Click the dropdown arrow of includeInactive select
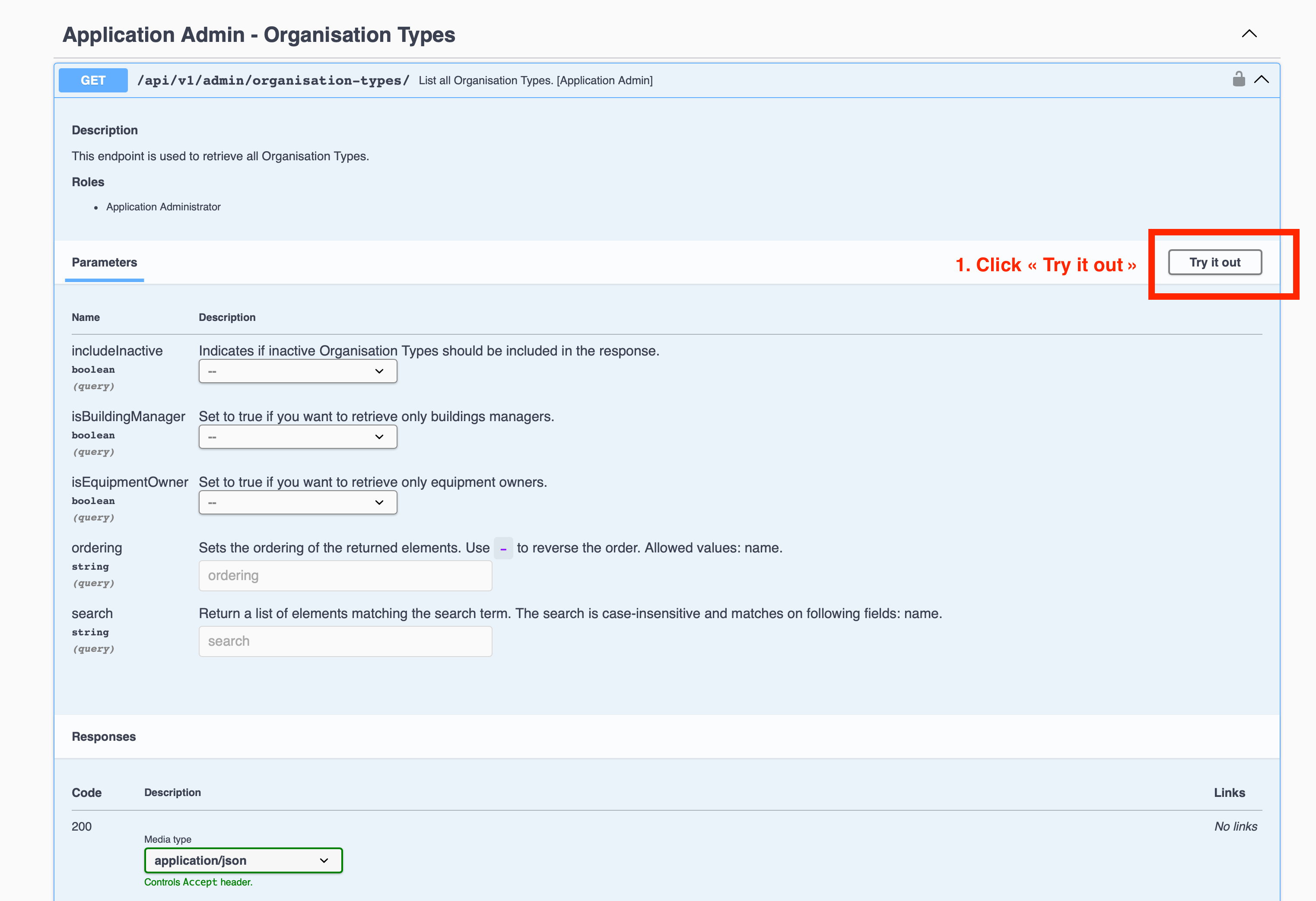Viewport: 1316px width, 901px height. point(379,371)
